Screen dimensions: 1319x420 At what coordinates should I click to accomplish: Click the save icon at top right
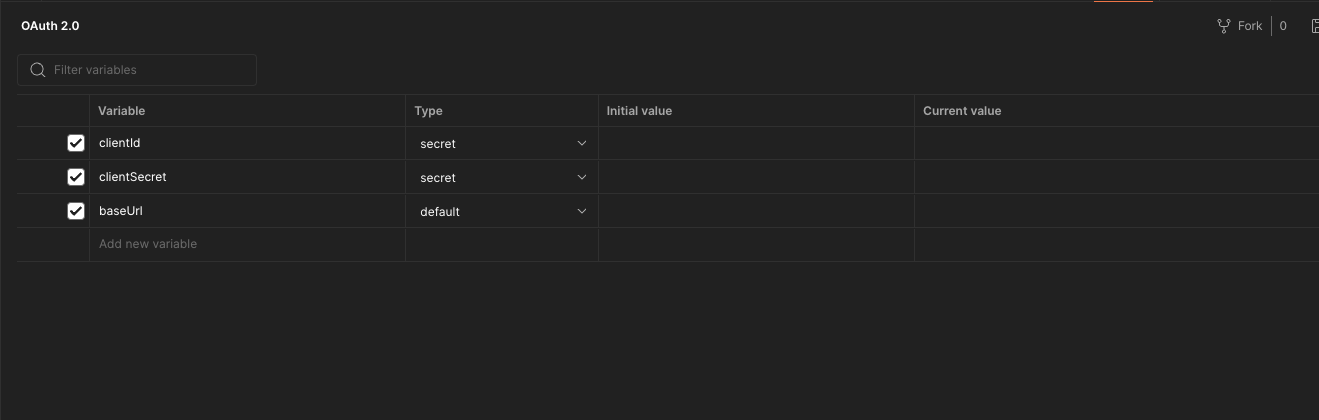(x=1314, y=26)
